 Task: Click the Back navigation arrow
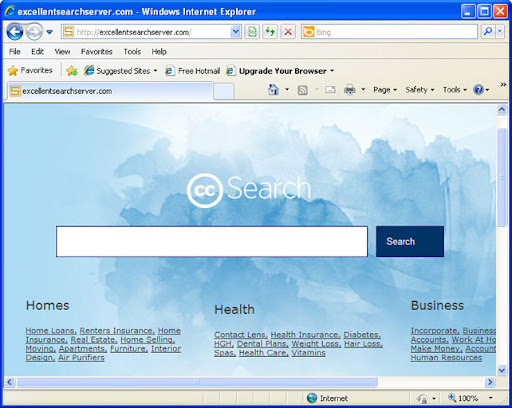tap(15, 32)
